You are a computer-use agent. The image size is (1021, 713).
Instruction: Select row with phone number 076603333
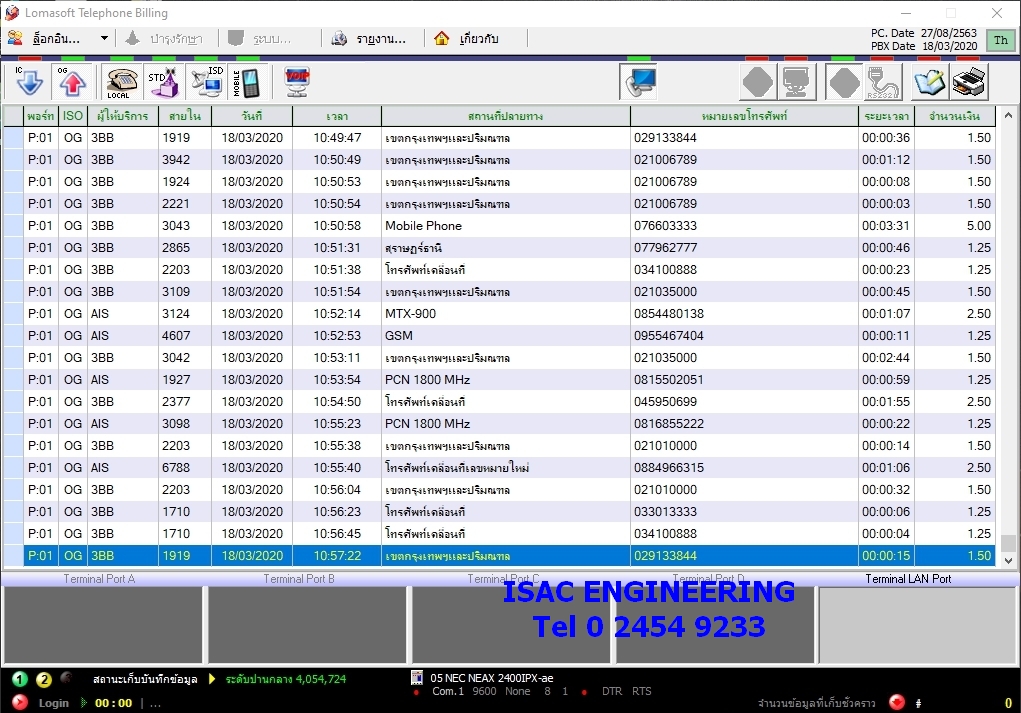coord(499,226)
